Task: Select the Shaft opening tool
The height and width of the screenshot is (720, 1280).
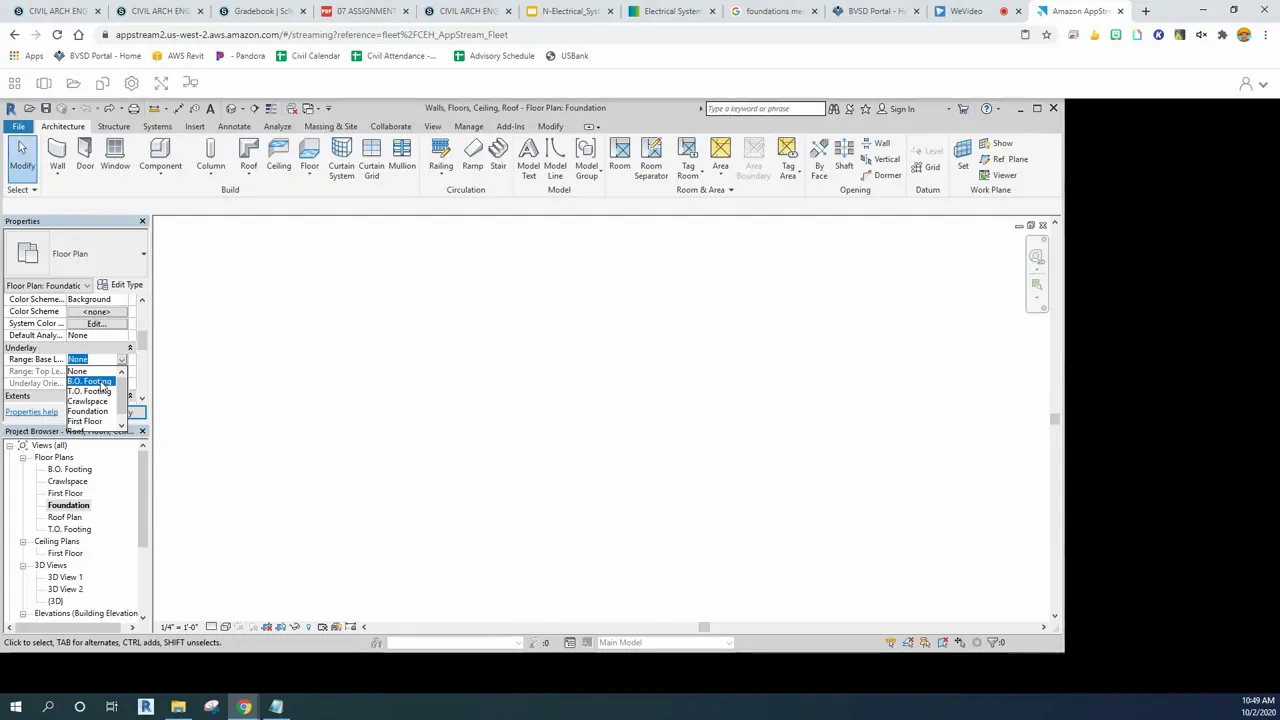Action: [x=844, y=155]
